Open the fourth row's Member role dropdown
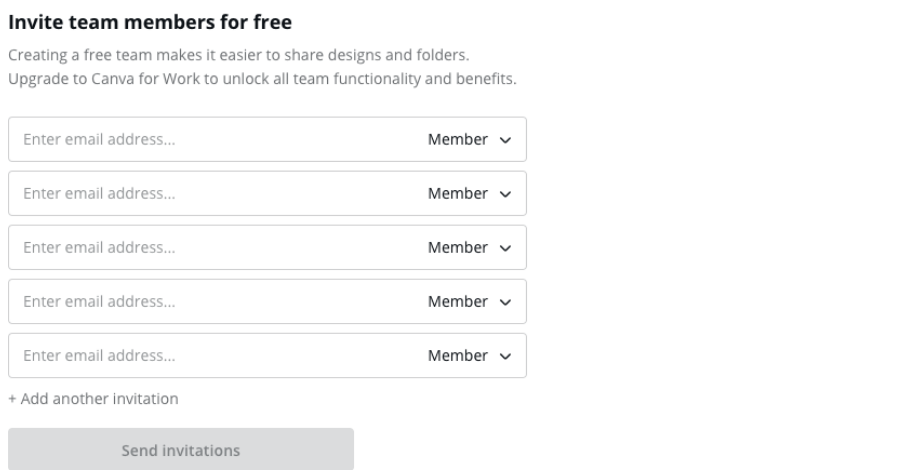The image size is (900, 470). [x=468, y=302]
